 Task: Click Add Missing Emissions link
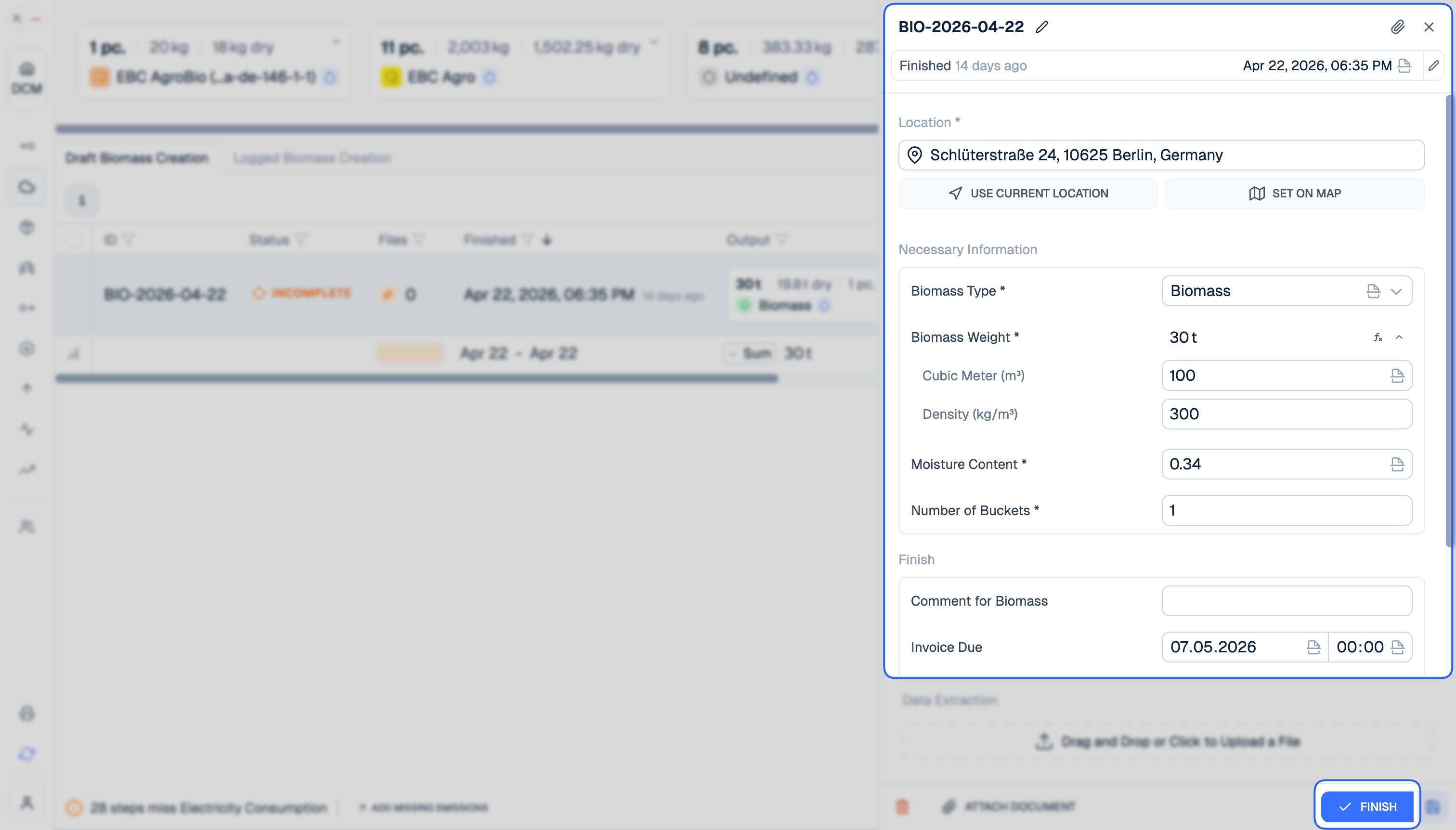tap(424, 808)
